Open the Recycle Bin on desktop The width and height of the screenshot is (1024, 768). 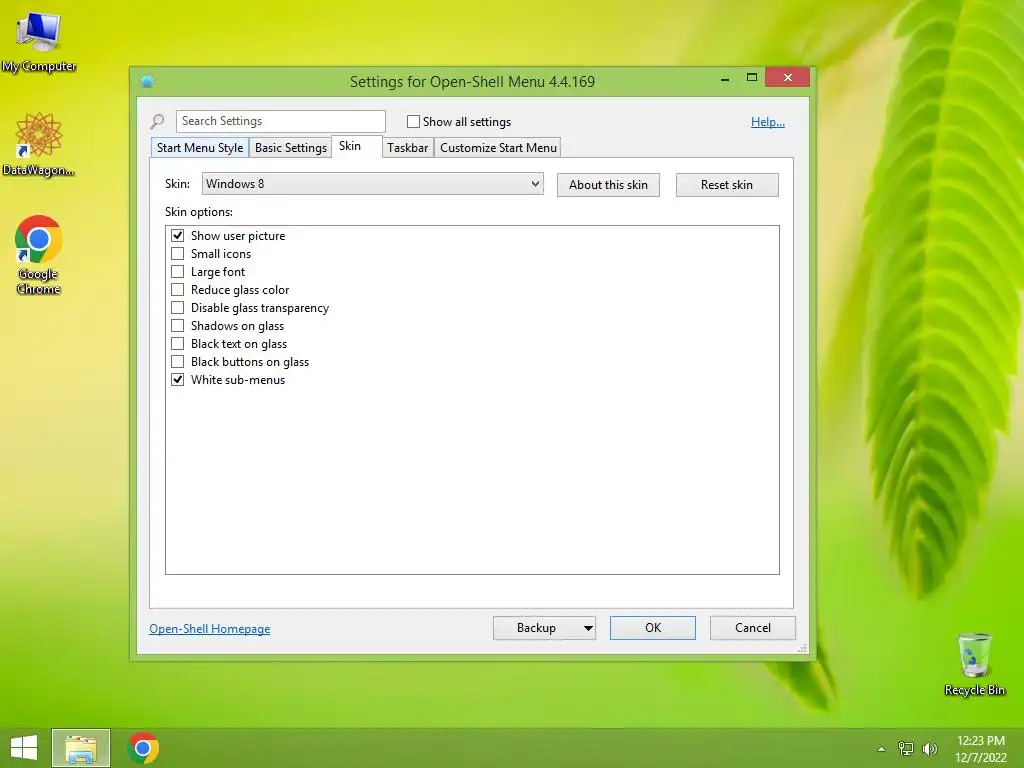pyautogui.click(x=974, y=664)
